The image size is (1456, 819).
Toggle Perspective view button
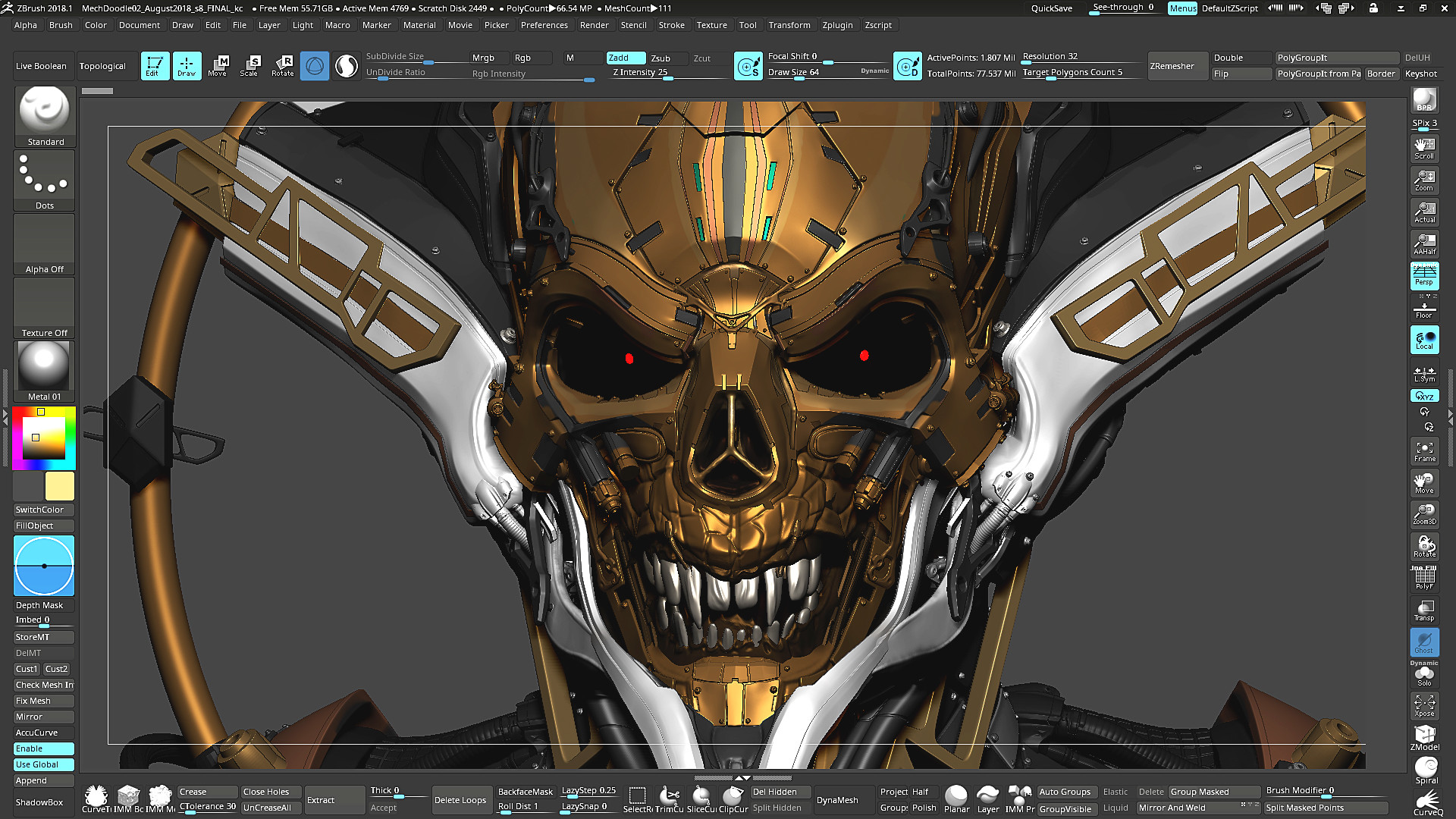click(1424, 276)
